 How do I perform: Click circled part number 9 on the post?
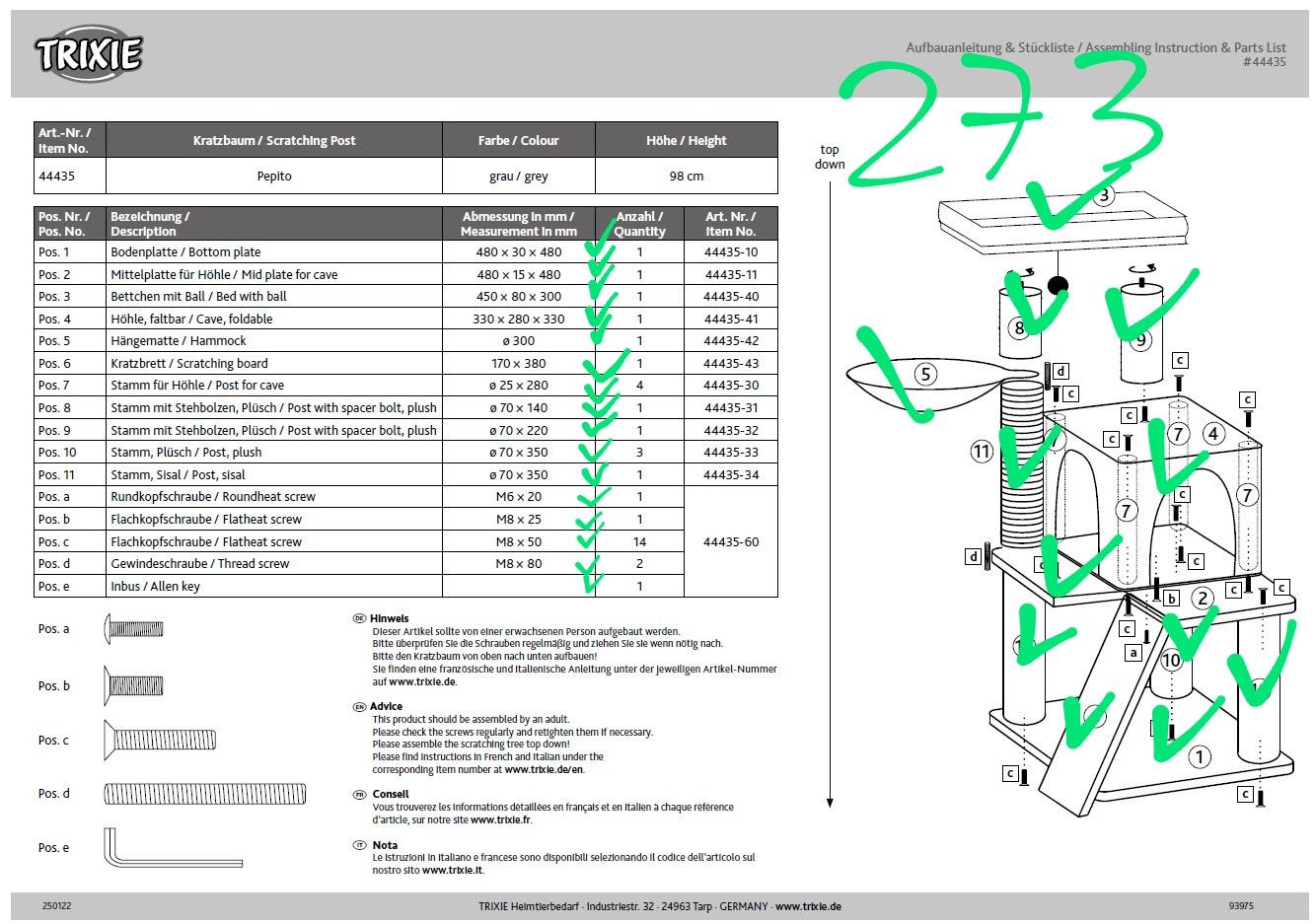[x=1140, y=340]
